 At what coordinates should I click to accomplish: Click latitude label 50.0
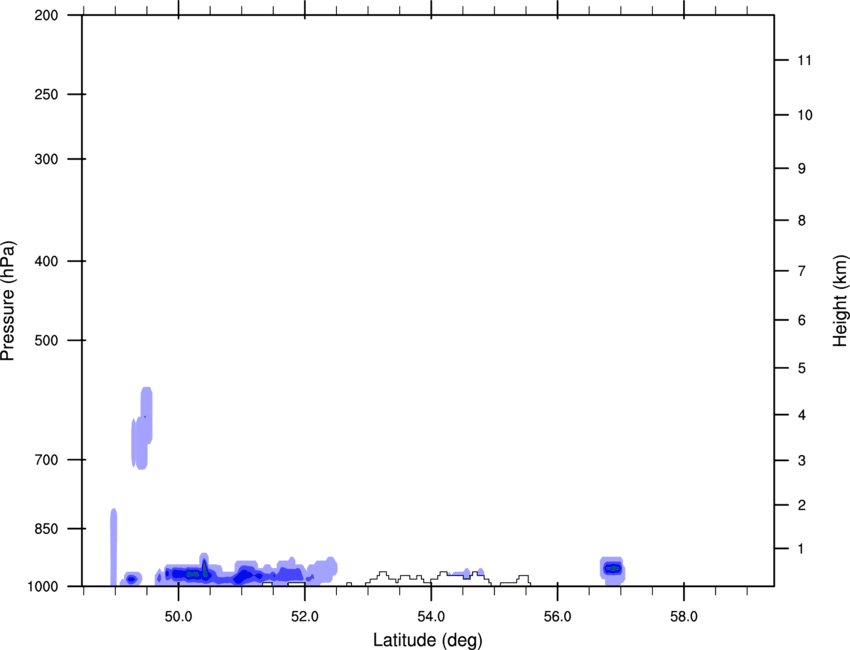[x=178, y=617]
